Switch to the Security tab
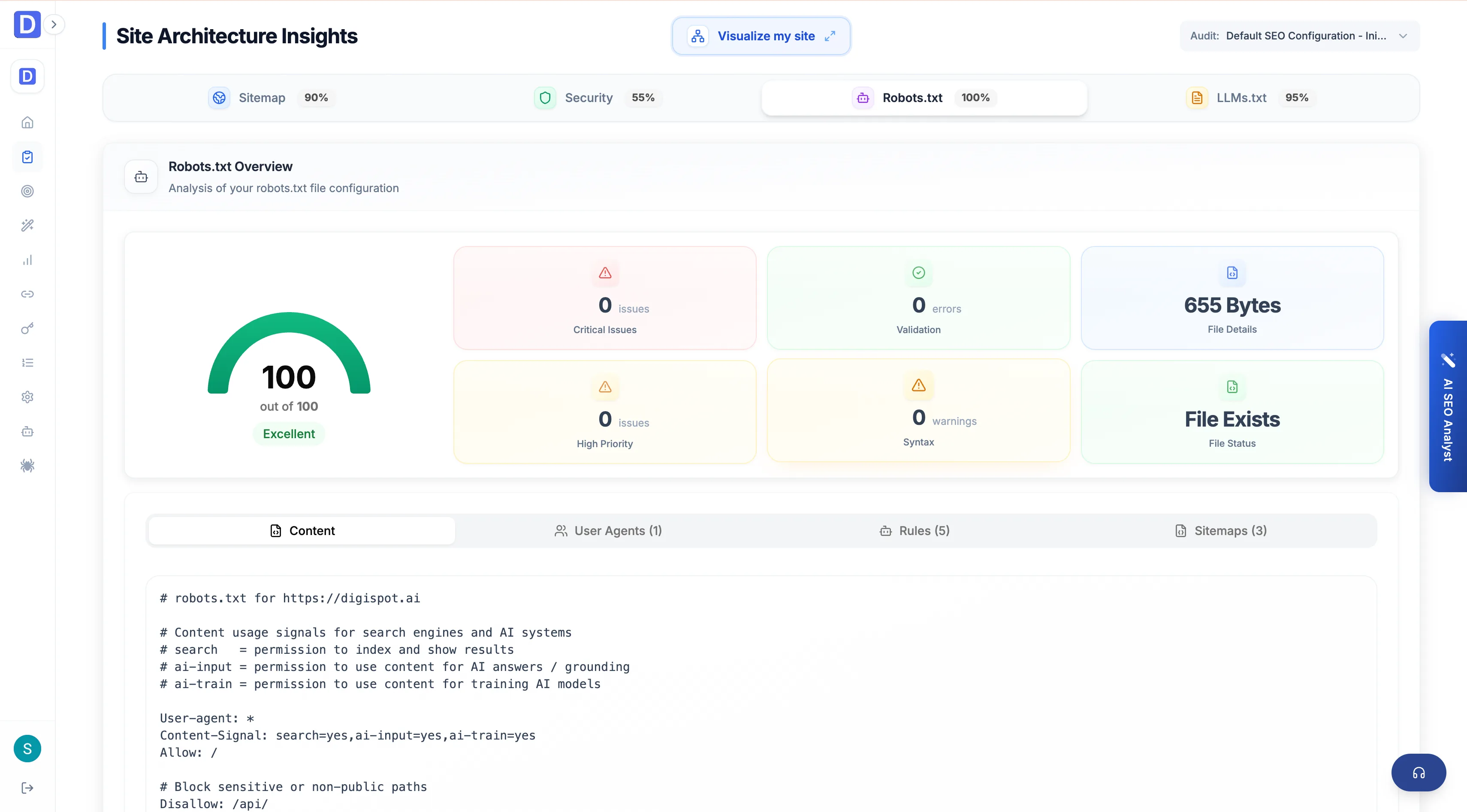Image resolution: width=1467 pixels, height=812 pixels. [598, 98]
